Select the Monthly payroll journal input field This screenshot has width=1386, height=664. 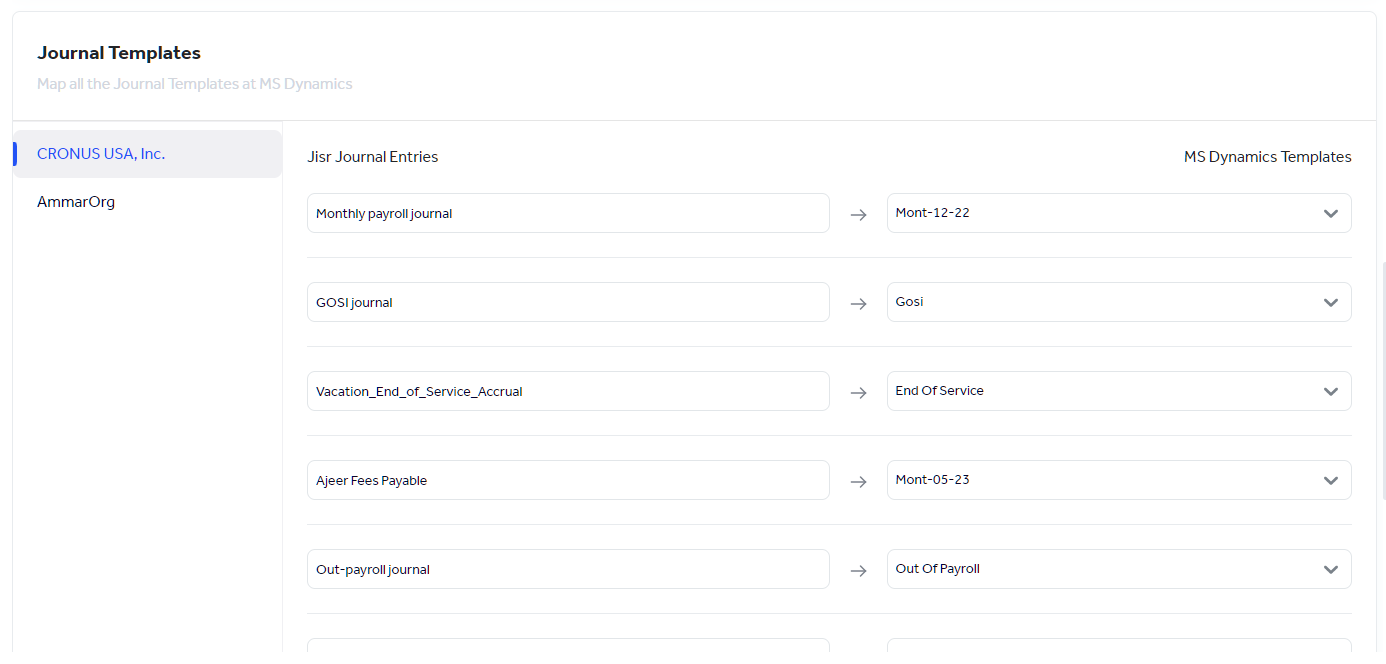pos(568,213)
